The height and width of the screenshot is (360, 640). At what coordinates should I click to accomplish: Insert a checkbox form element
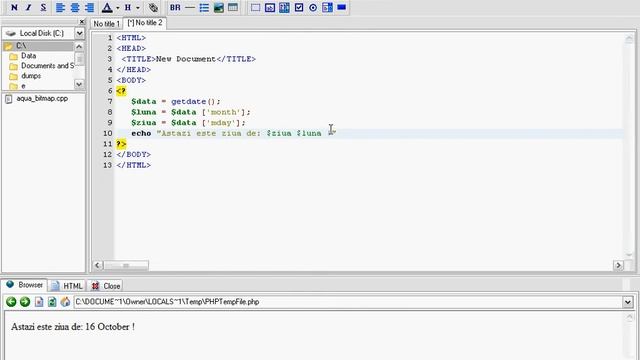[x=299, y=7]
